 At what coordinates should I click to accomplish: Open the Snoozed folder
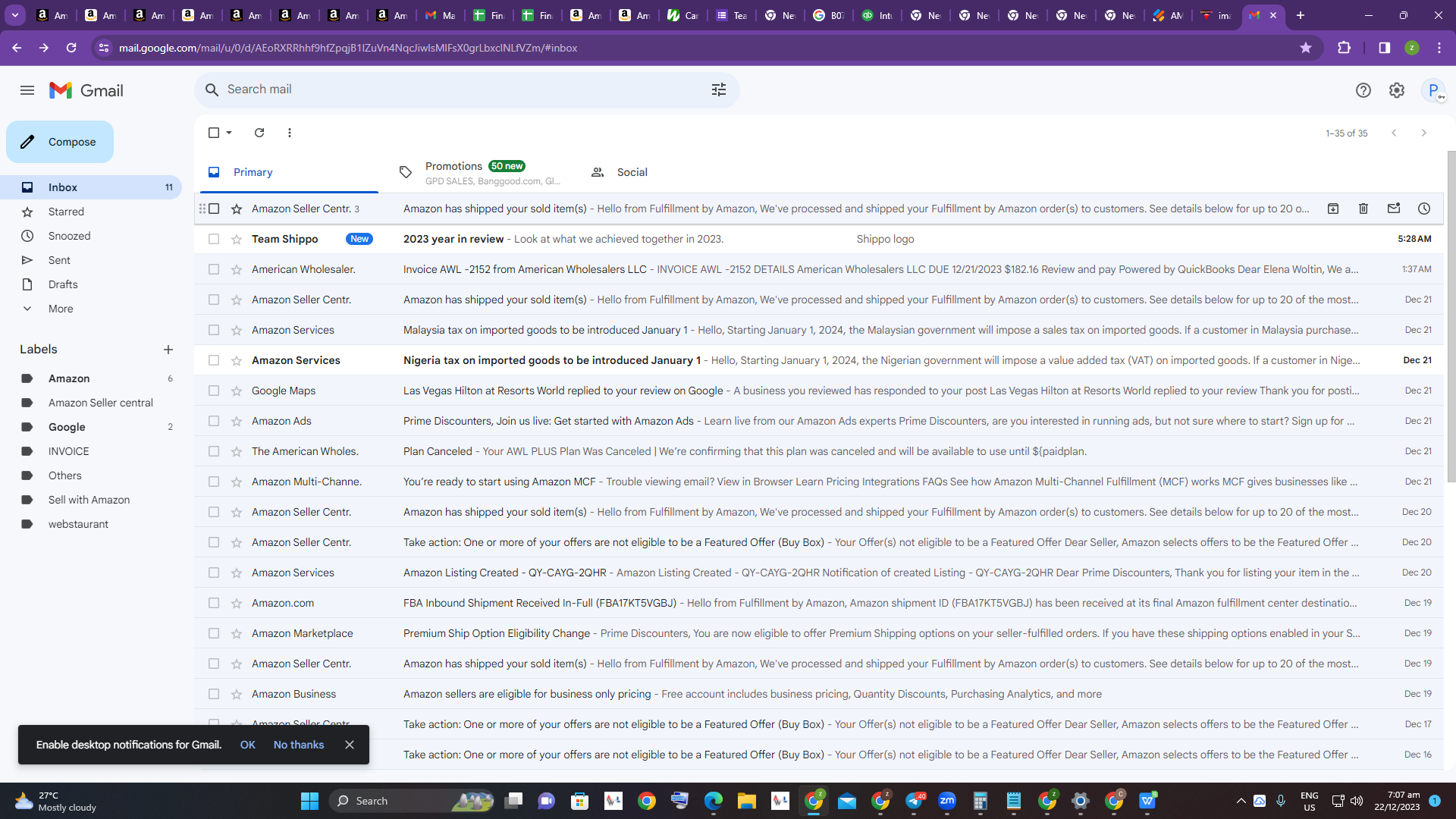point(69,236)
